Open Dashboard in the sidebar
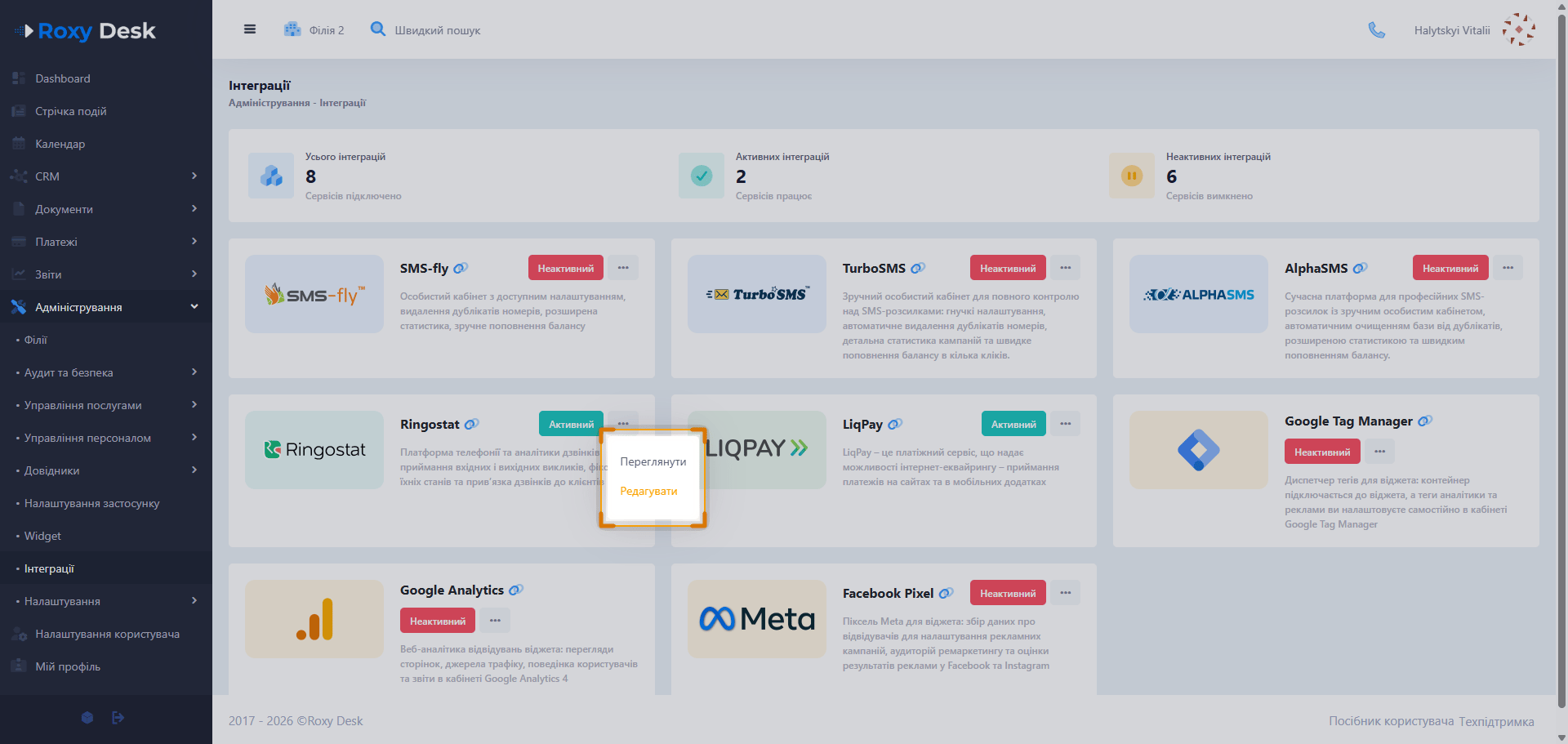 point(106,78)
